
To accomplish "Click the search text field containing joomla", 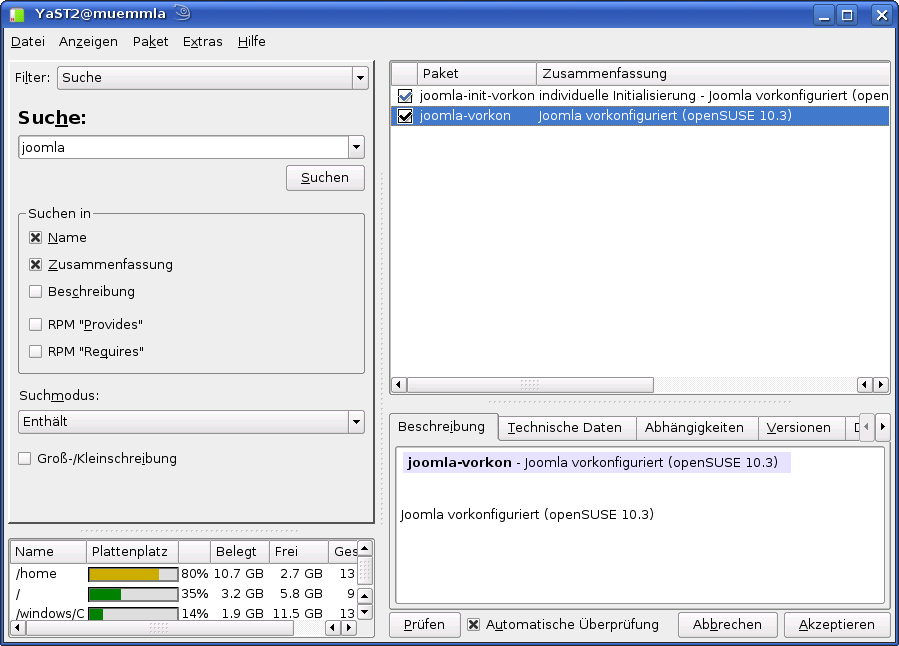I will (x=183, y=147).
